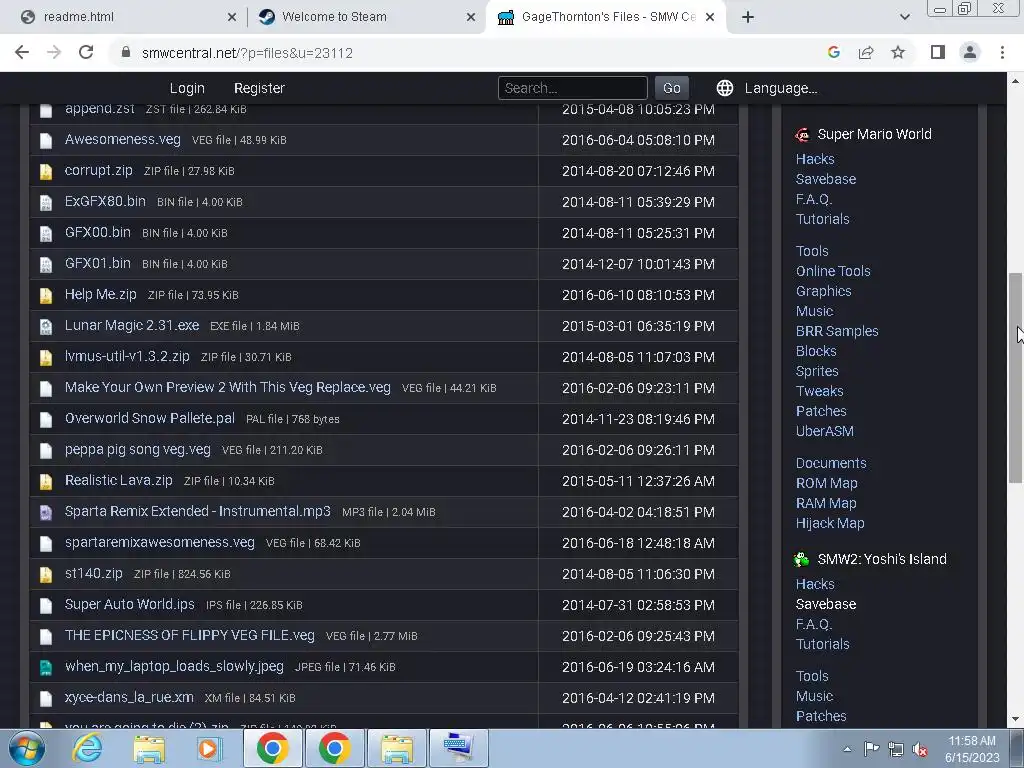Open Windows Media Player from the taskbar

coord(210,748)
